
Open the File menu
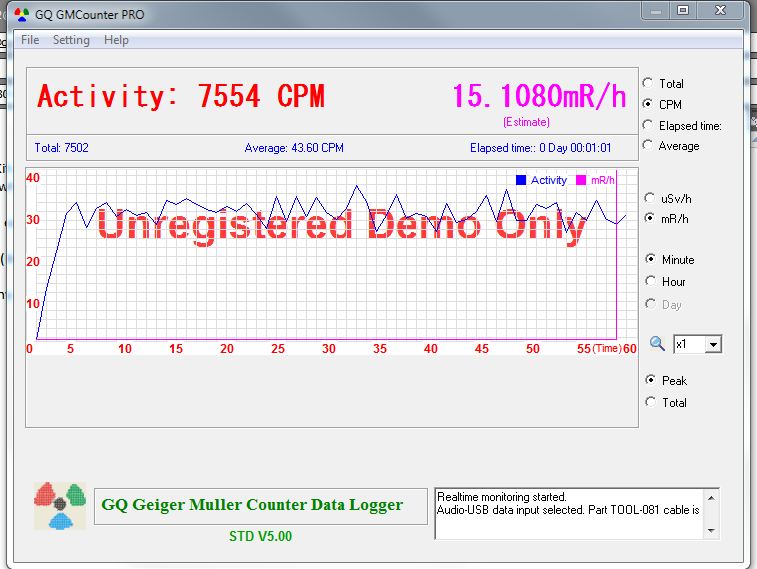point(30,40)
